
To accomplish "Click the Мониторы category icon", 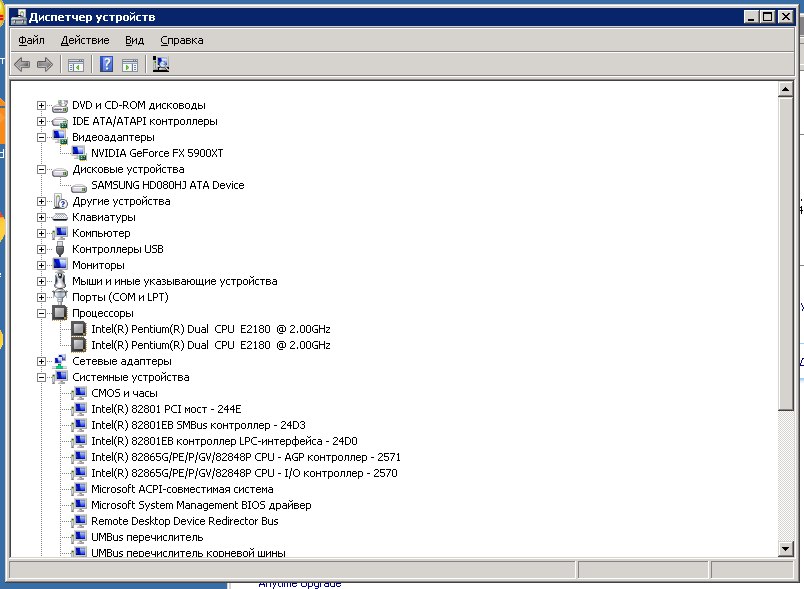I will coord(60,265).
